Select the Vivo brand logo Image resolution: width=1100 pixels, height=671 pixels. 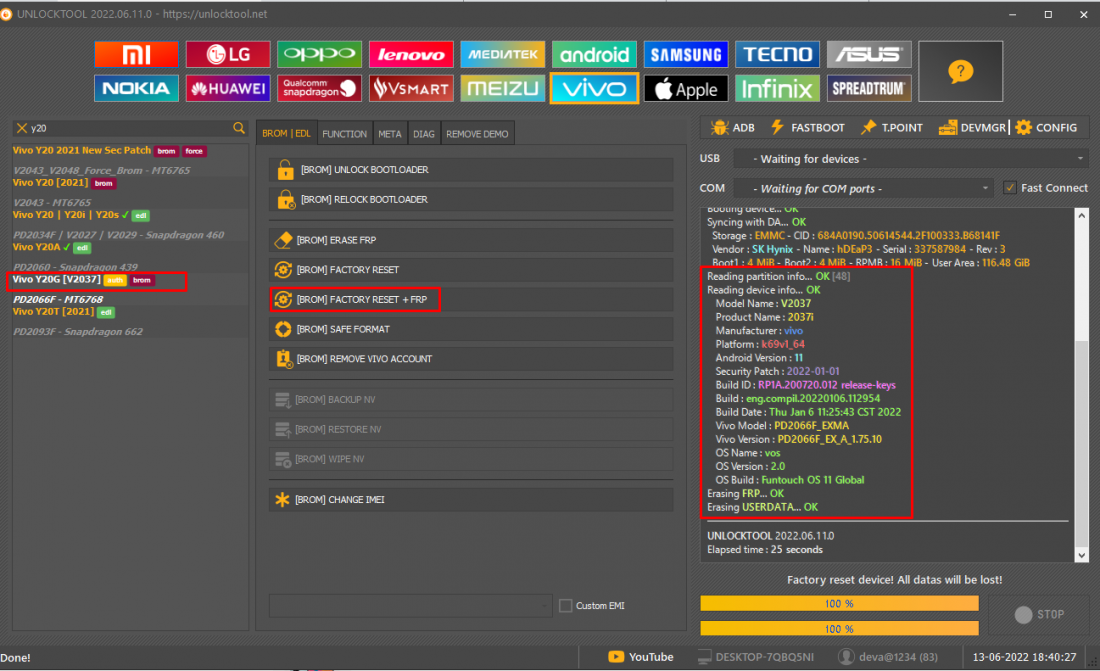tap(594, 88)
